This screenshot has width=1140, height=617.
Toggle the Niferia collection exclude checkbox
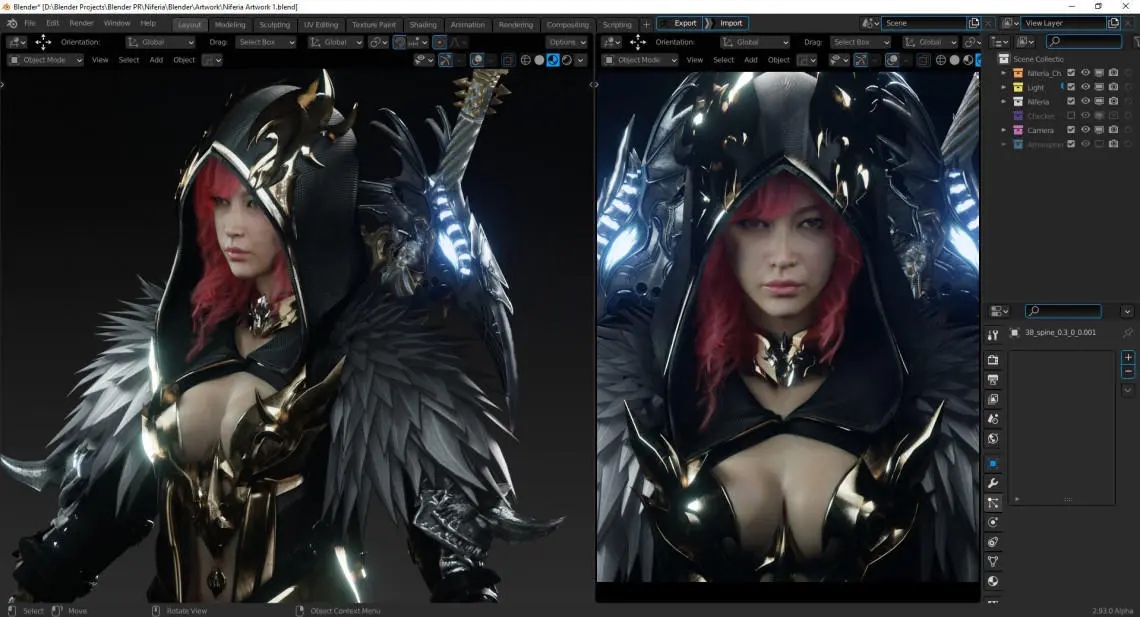[1071, 101]
